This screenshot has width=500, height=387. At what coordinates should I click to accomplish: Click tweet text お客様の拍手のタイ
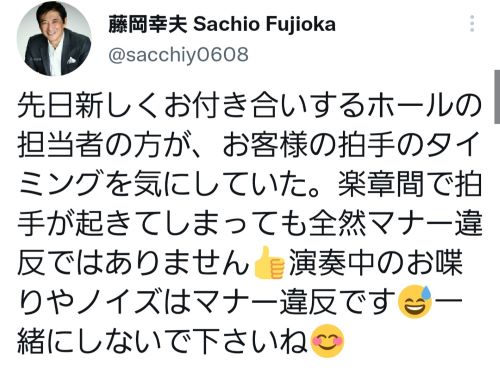point(352,144)
